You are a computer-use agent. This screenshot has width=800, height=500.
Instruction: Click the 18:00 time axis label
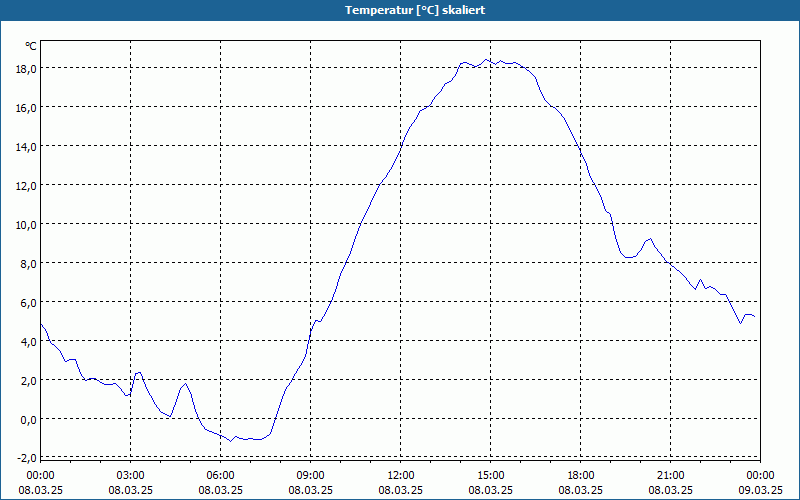click(x=581, y=476)
